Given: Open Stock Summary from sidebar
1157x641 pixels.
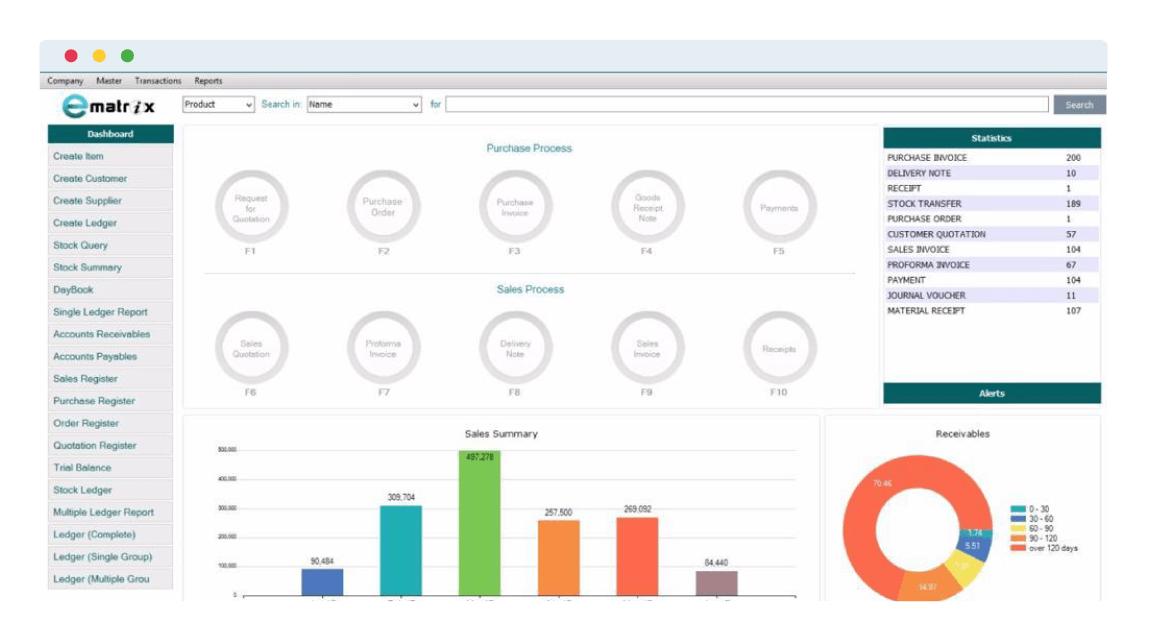Looking at the screenshot, I should click(88, 268).
